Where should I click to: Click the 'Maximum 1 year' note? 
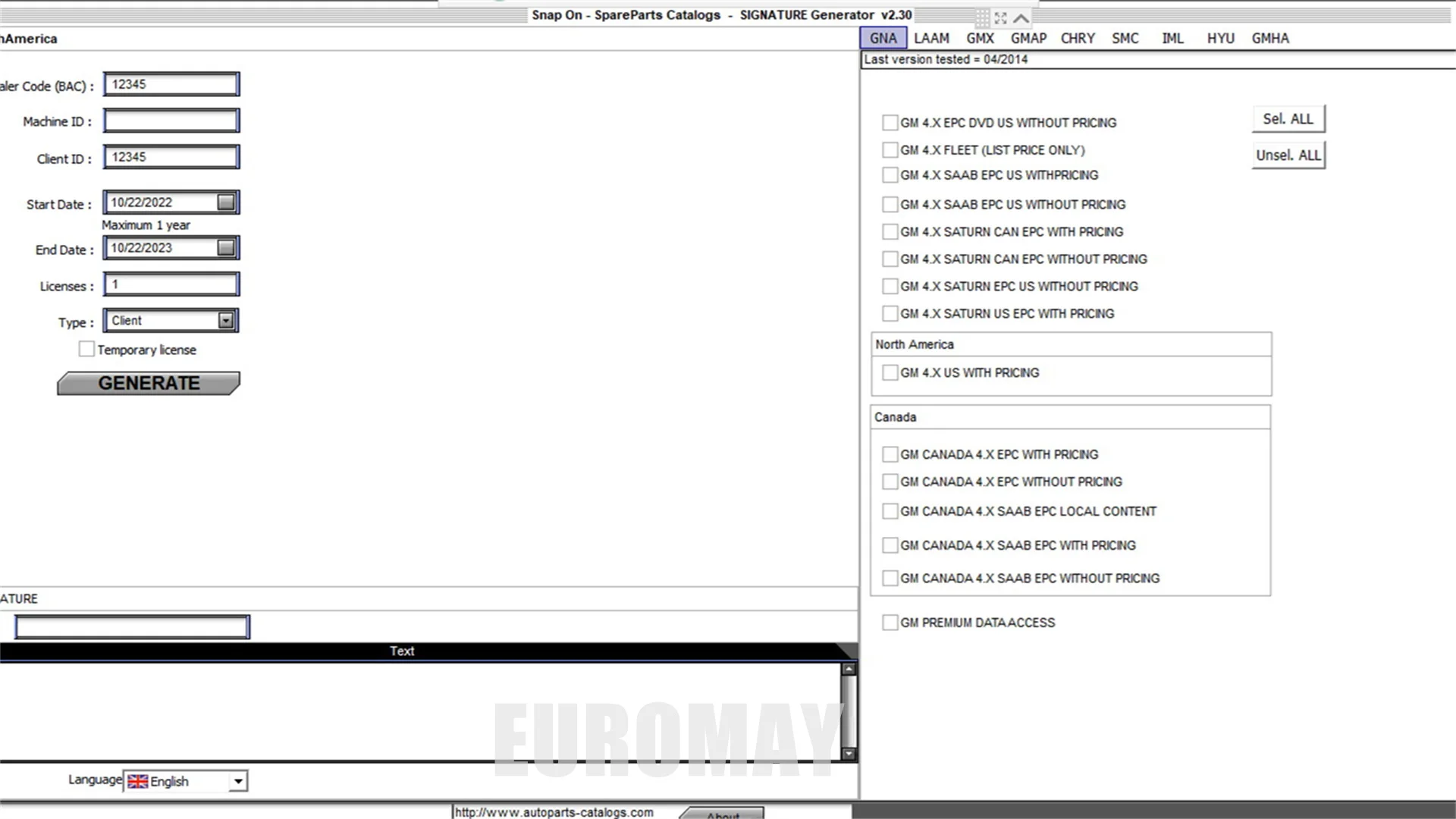click(146, 225)
